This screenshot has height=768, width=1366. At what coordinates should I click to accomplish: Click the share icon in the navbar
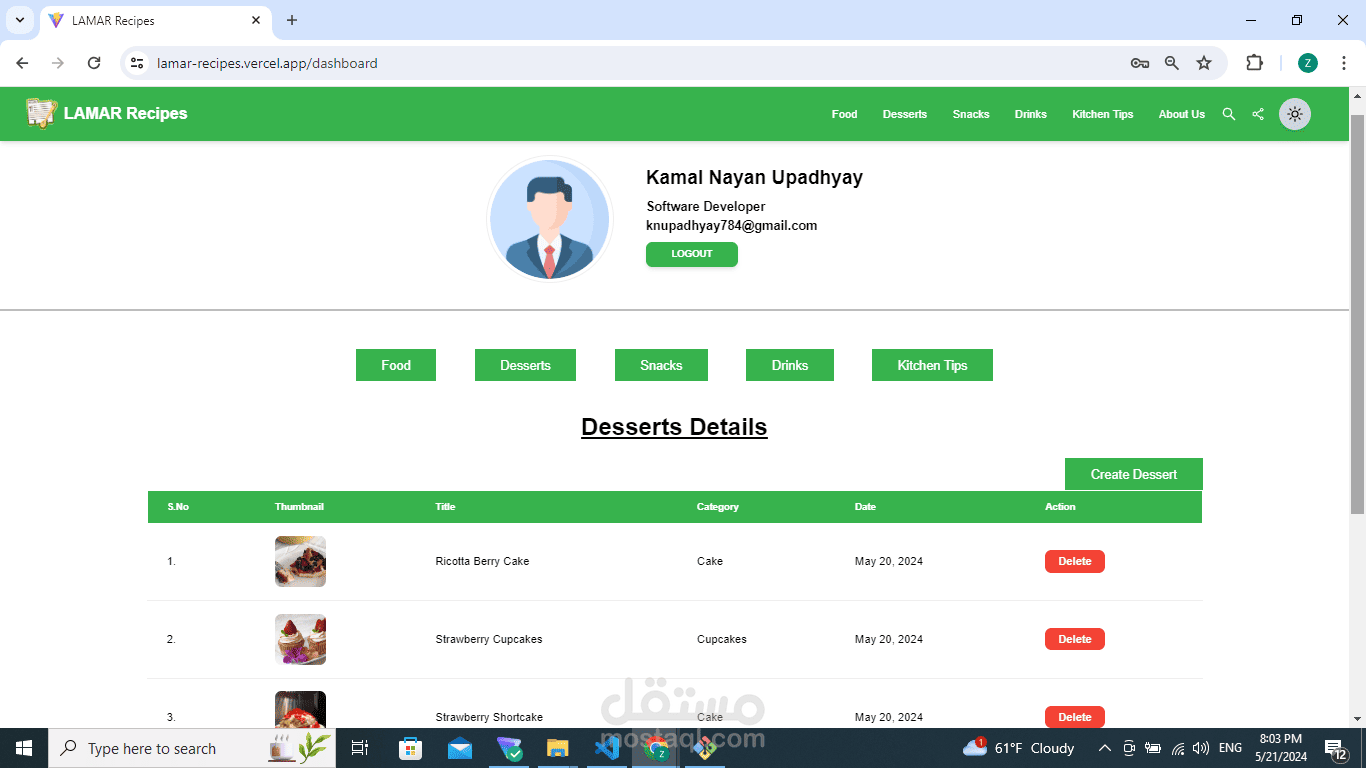(1258, 114)
